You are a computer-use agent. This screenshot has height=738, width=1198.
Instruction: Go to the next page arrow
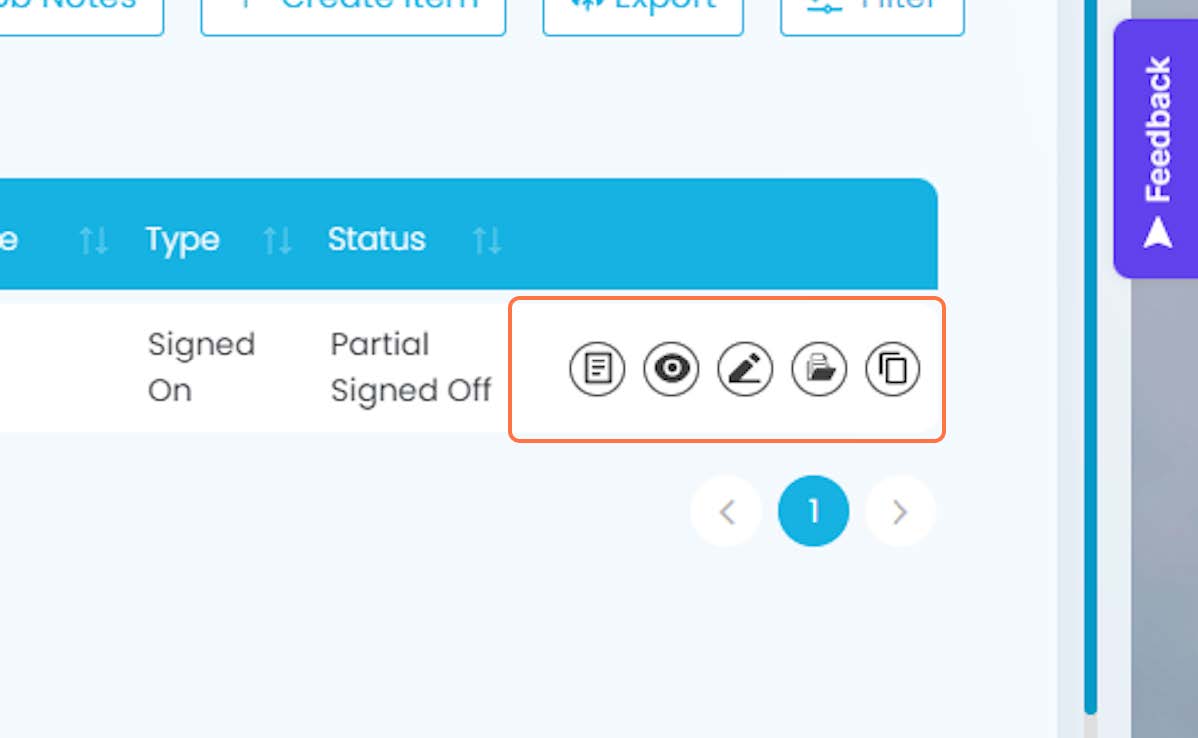tap(900, 511)
